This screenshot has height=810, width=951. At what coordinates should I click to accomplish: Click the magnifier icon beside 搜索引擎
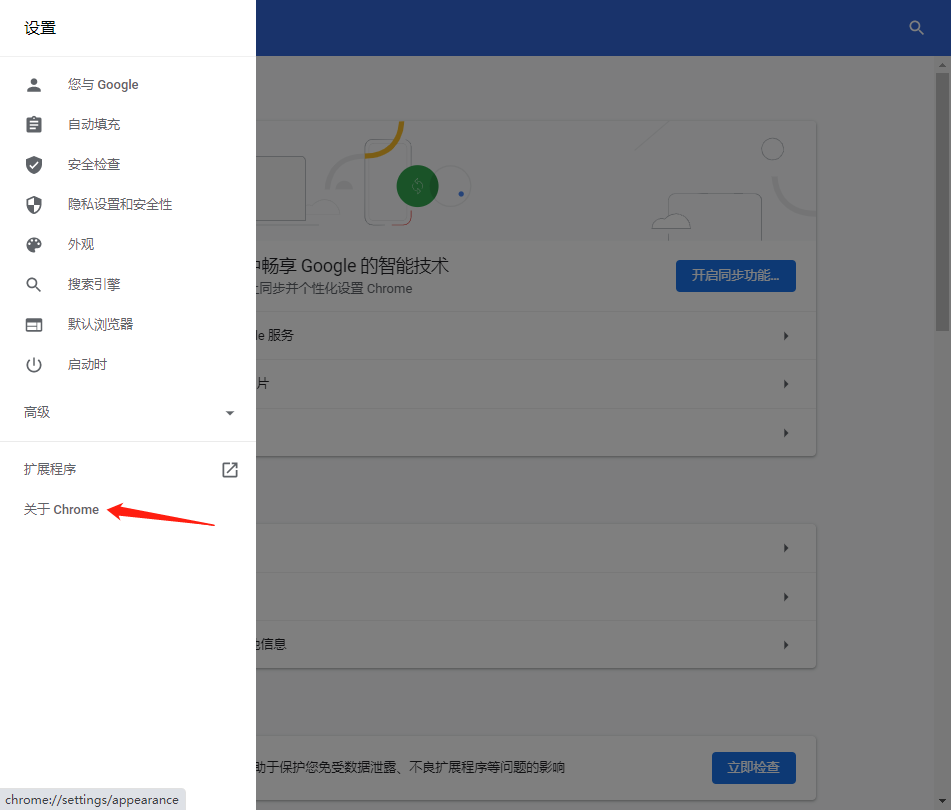[x=34, y=284]
